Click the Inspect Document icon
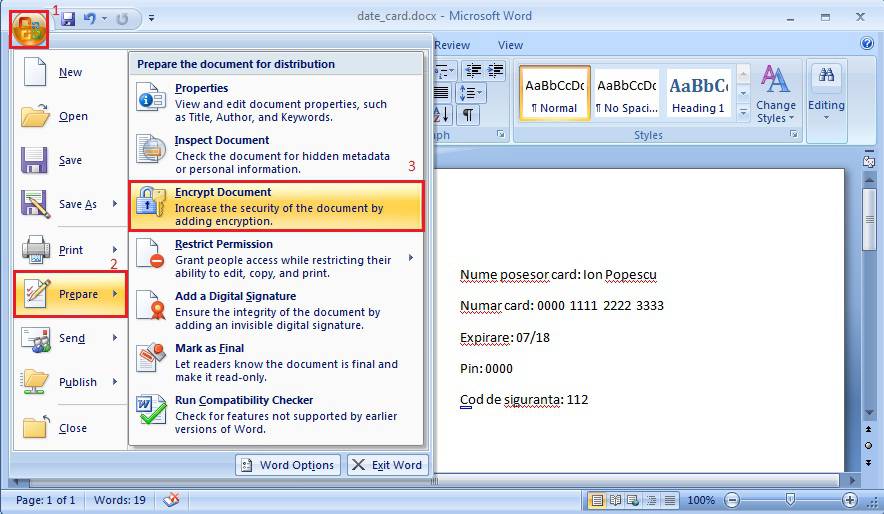 click(151, 149)
